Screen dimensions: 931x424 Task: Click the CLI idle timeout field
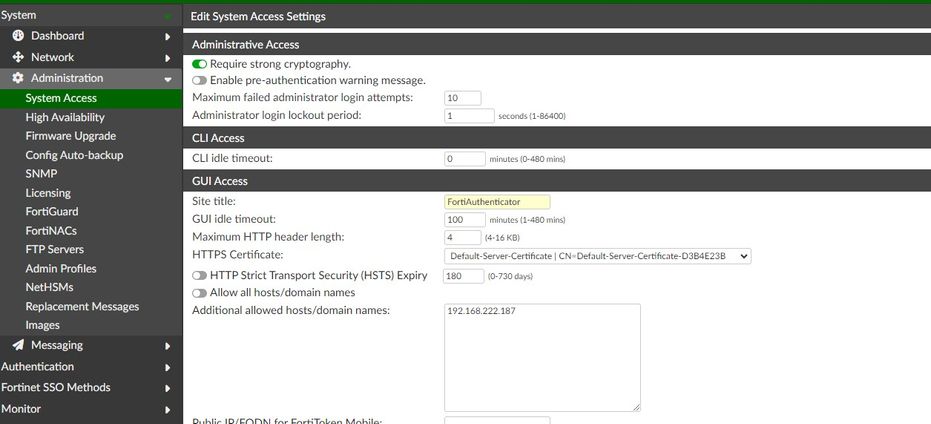click(465, 159)
